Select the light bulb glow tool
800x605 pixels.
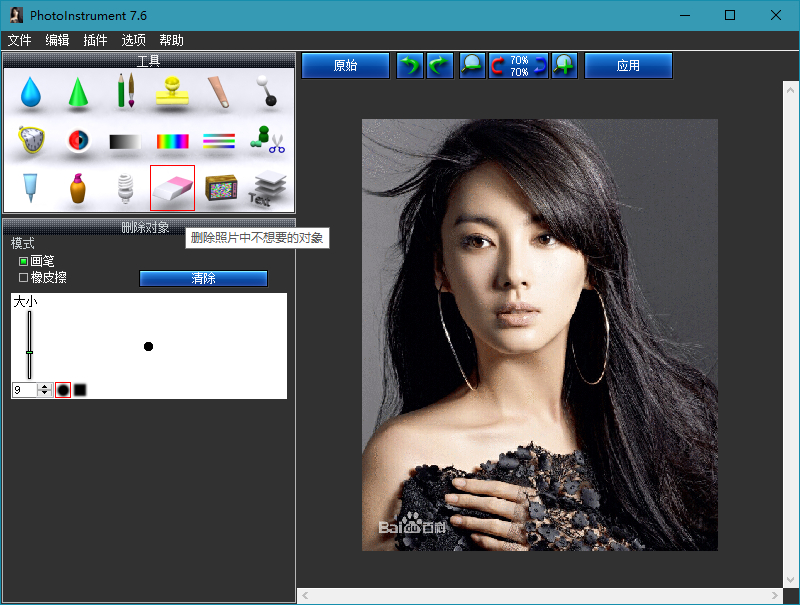point(126,186)
